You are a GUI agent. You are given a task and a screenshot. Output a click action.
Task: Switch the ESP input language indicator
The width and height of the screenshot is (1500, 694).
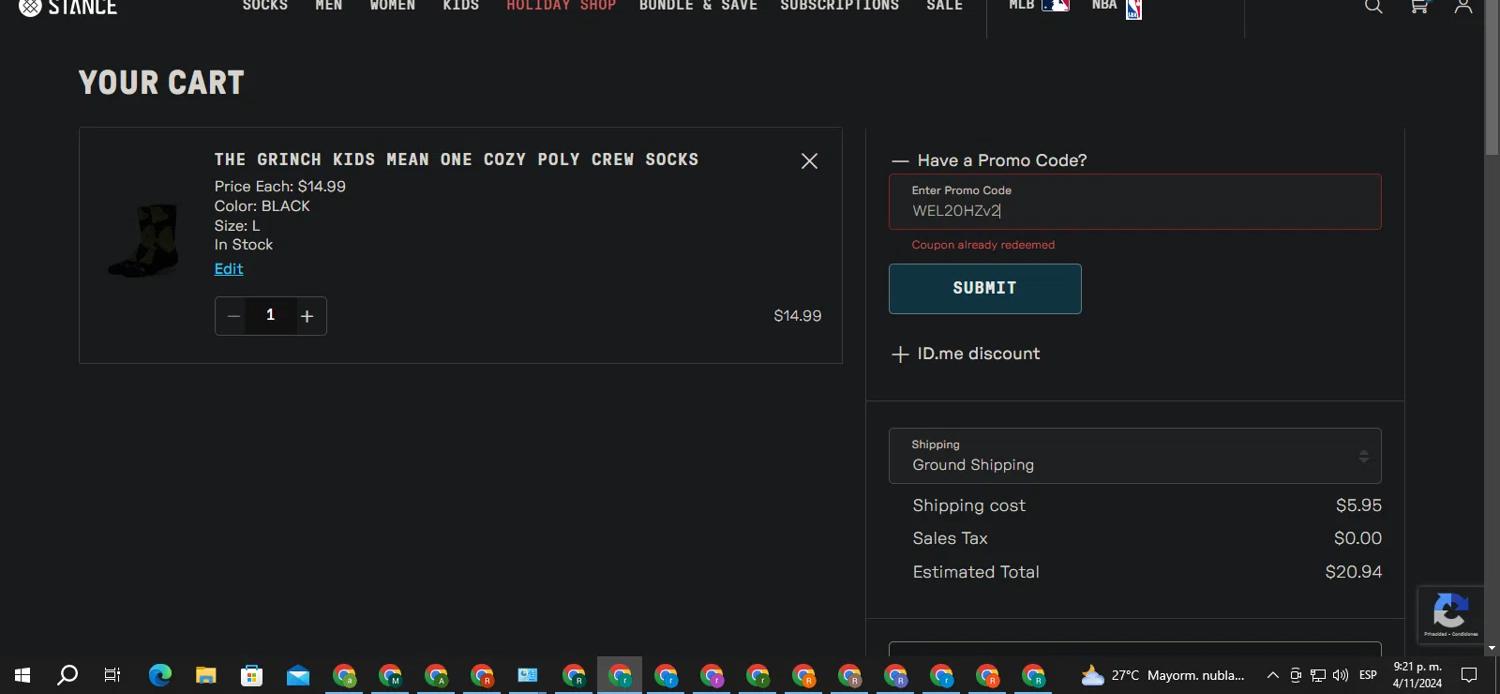click(1368, 675)
